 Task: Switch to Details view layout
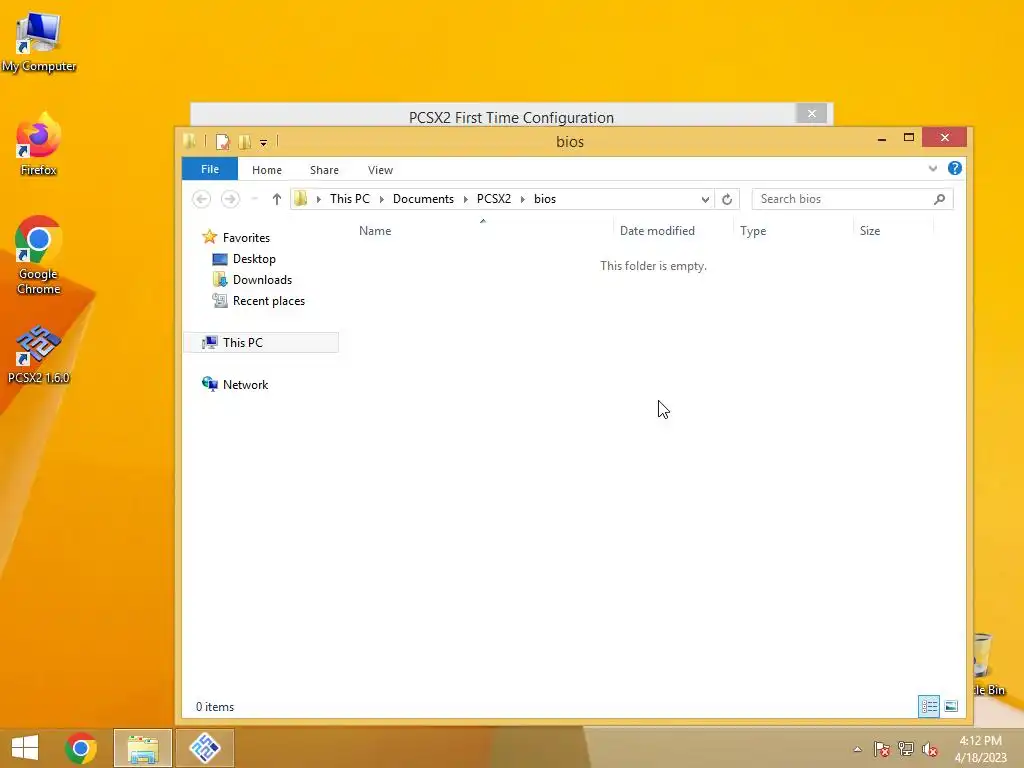[x=929, y=706]
